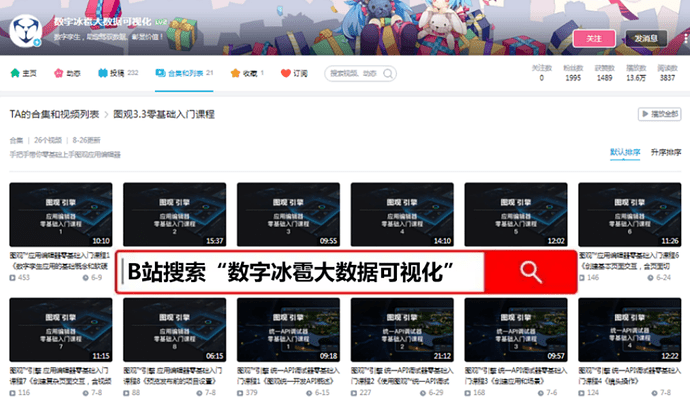Click the 发消息 send message button
690x404 pixels.
pos(646,39)
